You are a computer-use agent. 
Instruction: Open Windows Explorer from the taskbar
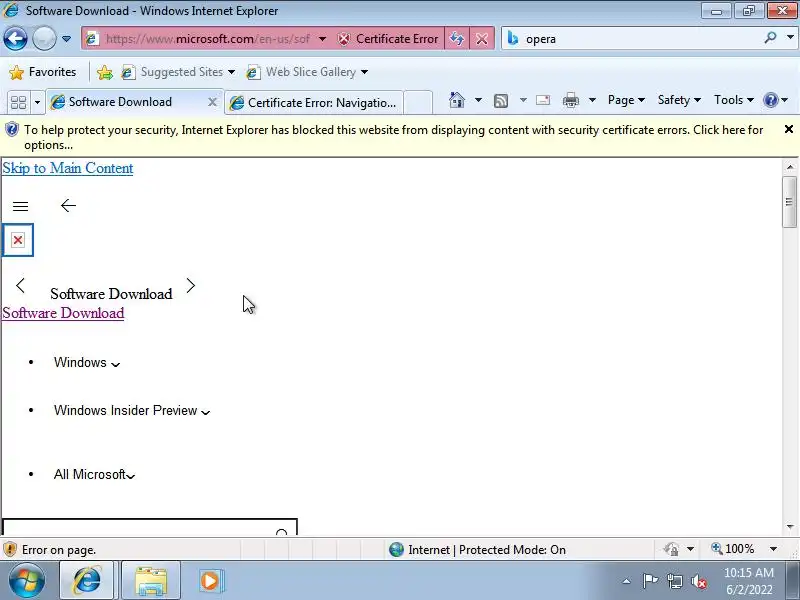(151, 581)
